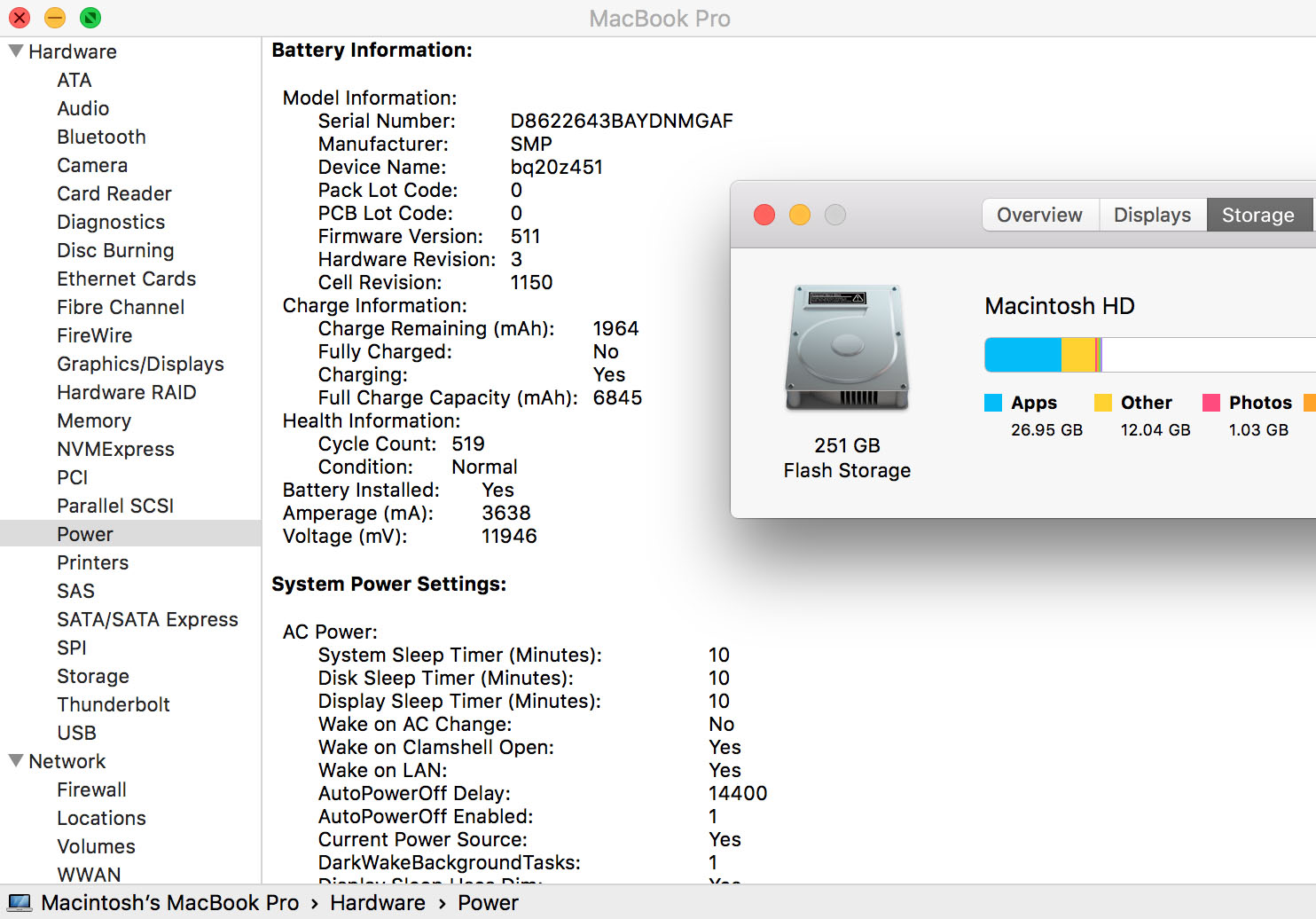
Task: Click the Macintosh HD storage usage bar
Action: (1149, 355)
